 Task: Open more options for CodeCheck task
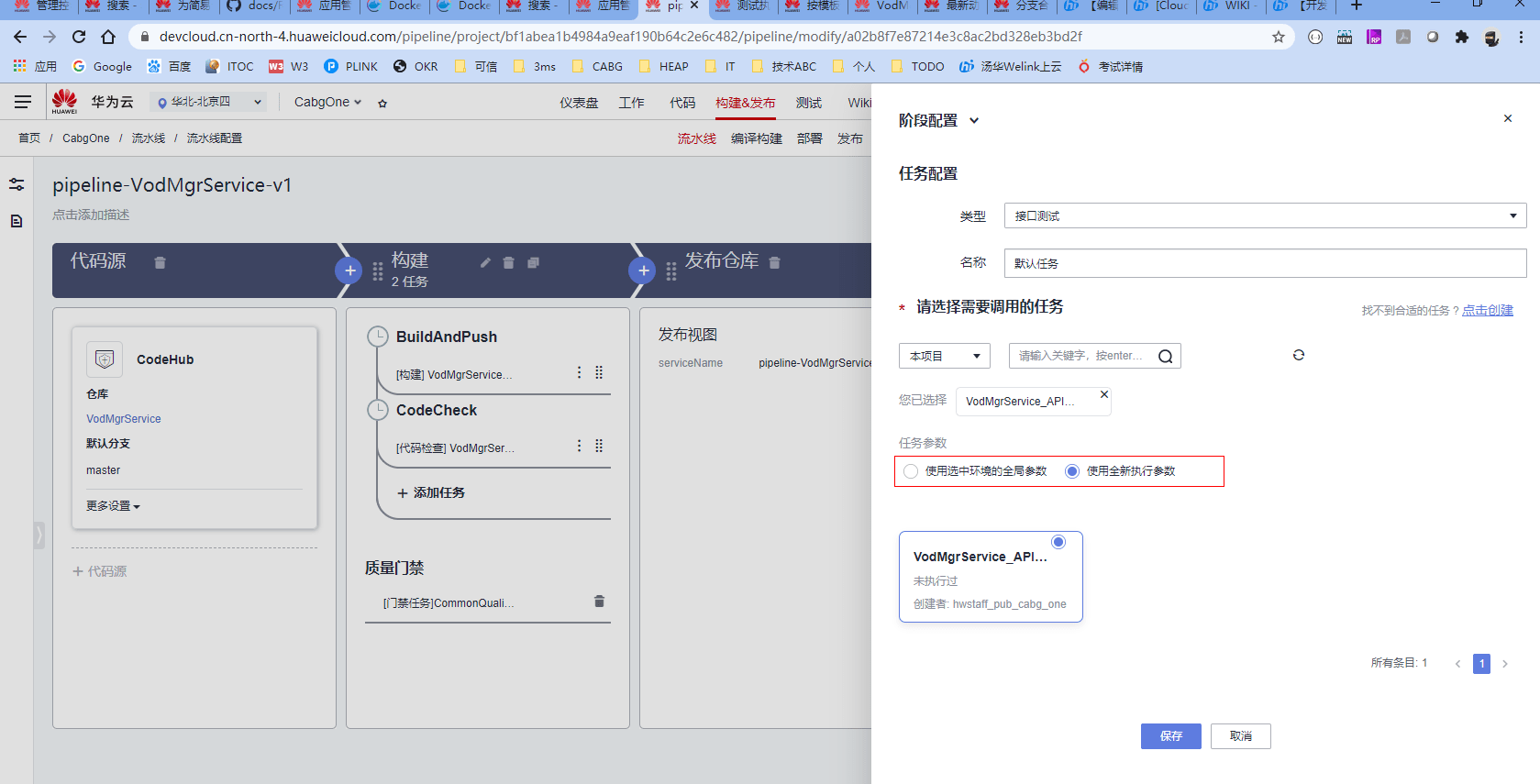coord(579,446)
